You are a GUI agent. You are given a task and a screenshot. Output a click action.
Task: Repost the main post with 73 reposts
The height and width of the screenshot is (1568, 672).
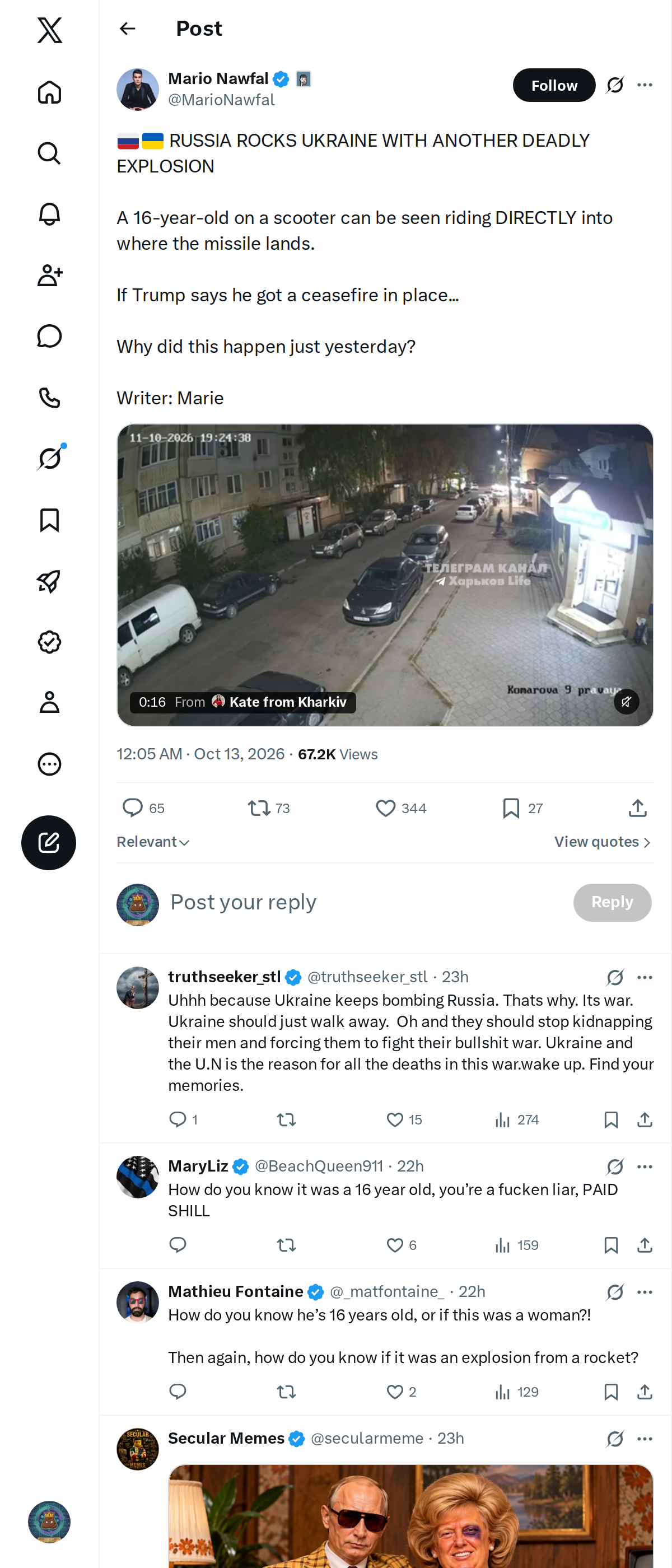click(x=268, y=808)
